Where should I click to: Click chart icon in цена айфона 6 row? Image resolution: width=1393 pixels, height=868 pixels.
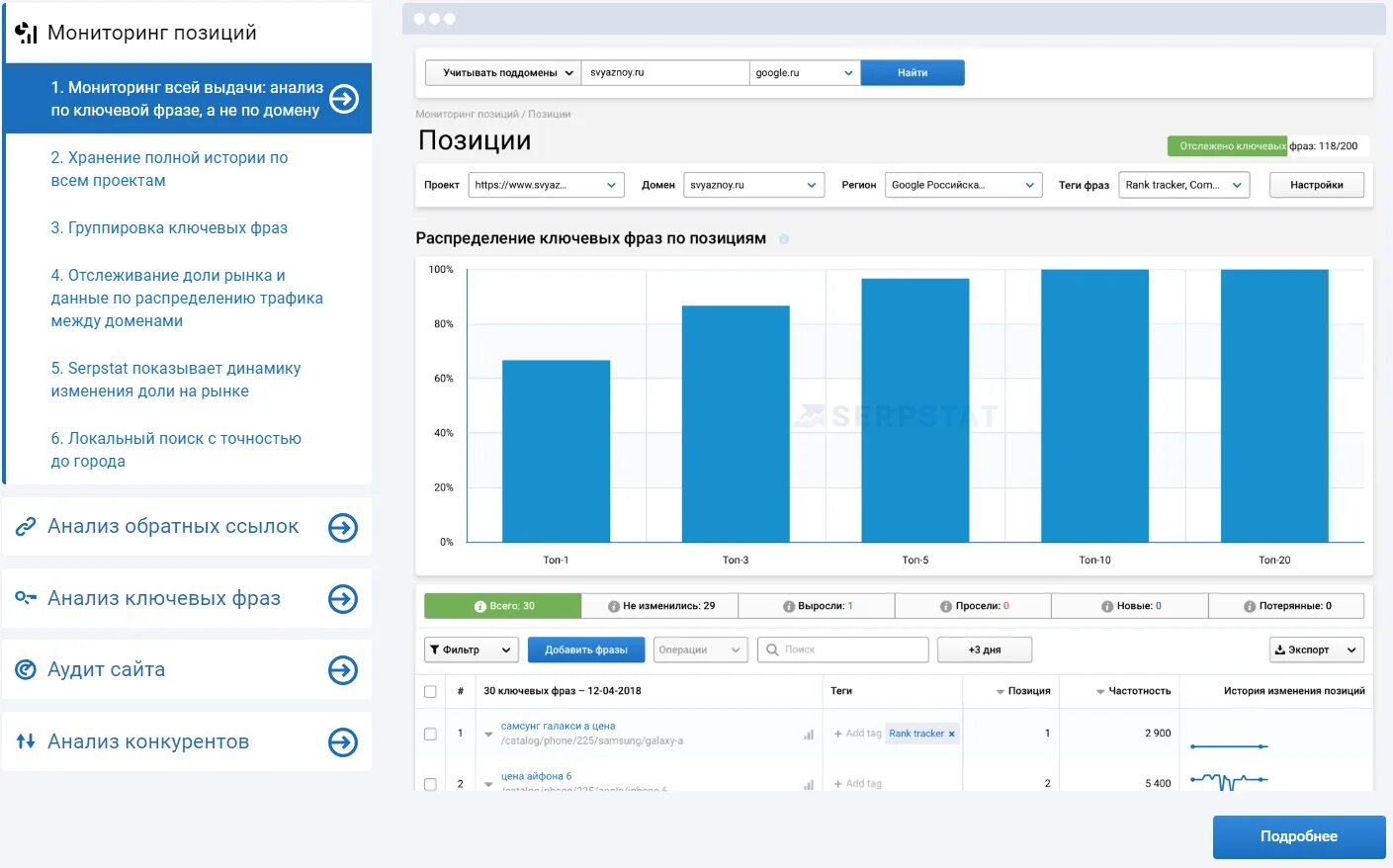pyautogui.click(x=809, y=785)
